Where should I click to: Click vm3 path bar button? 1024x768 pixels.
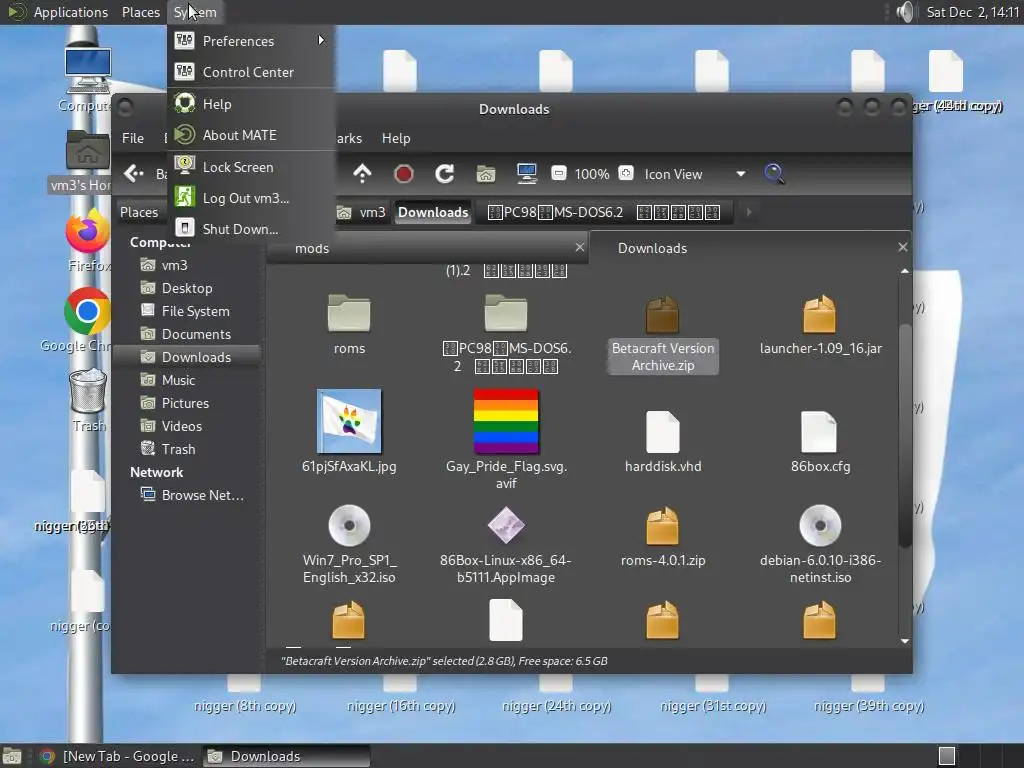(x=361, y=212)
